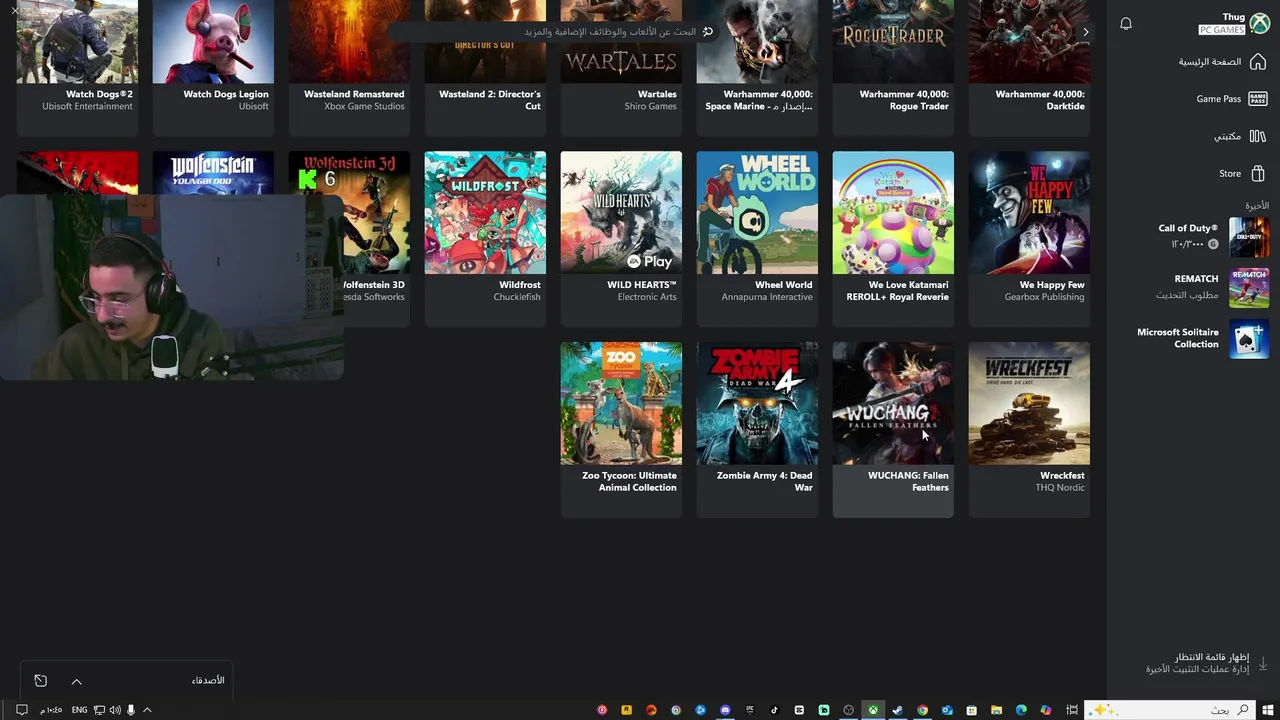1280x720 pixels.
Task: Open Microsoft Edge from taskbar
Action: [1021, 710]
